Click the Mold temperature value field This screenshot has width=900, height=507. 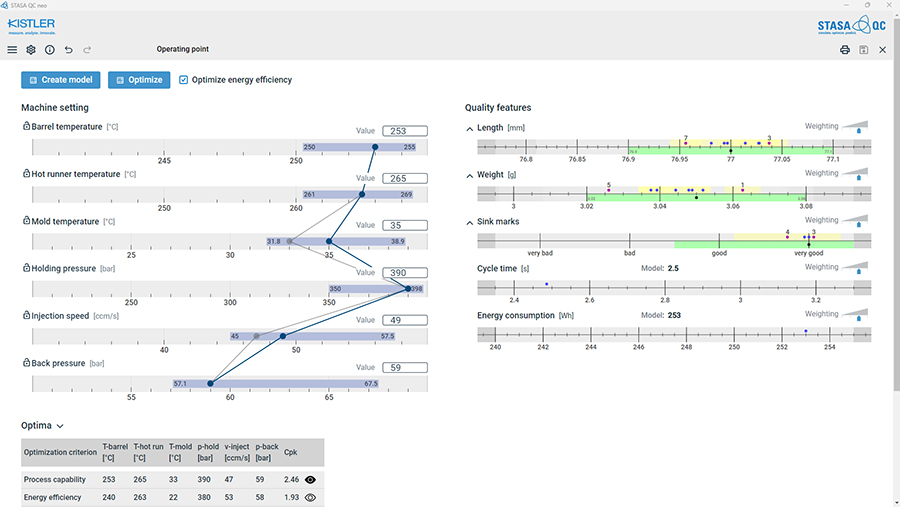coord(404,225)
